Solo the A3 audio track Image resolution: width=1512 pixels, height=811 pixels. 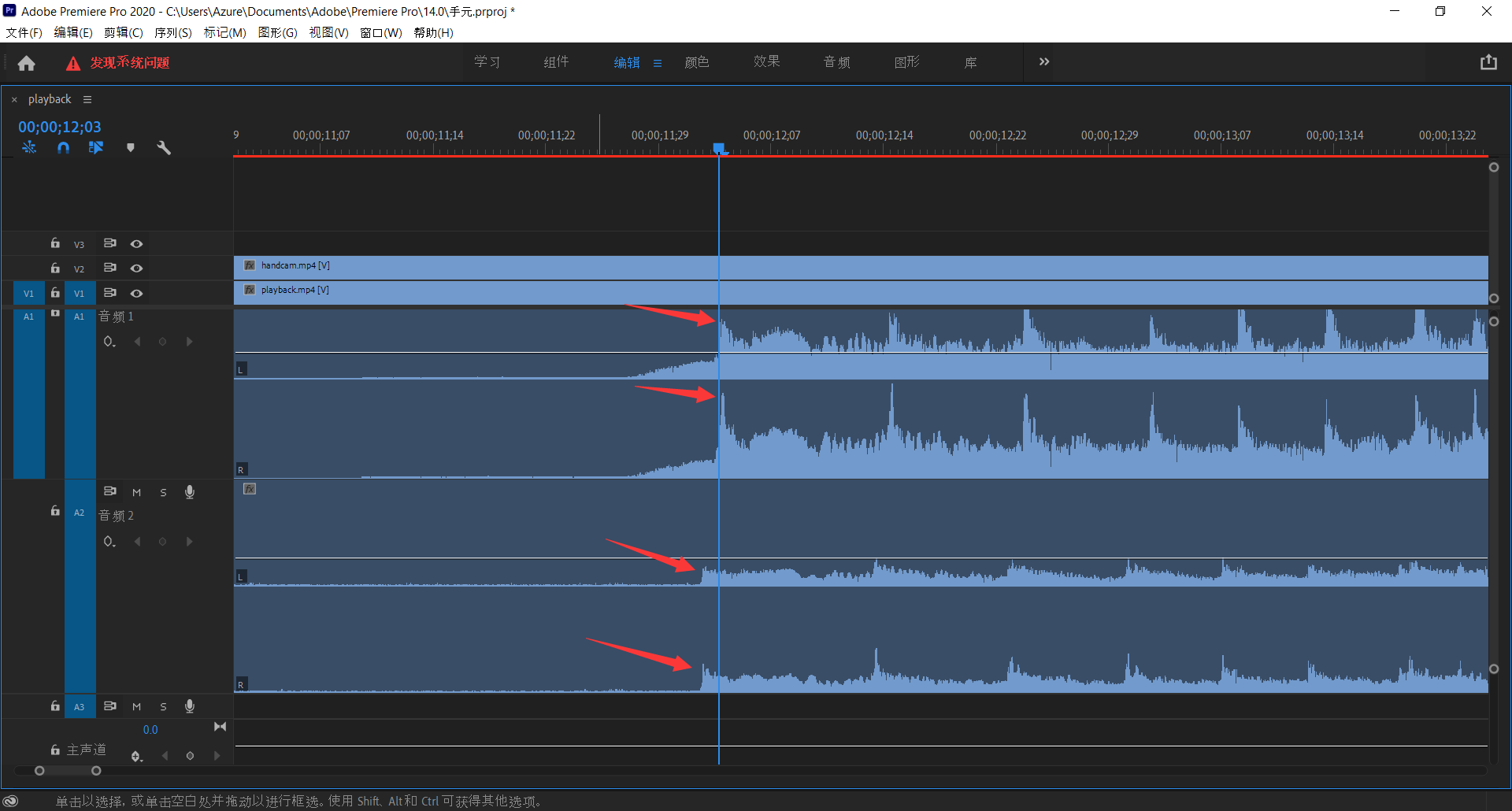click(163, 706)
